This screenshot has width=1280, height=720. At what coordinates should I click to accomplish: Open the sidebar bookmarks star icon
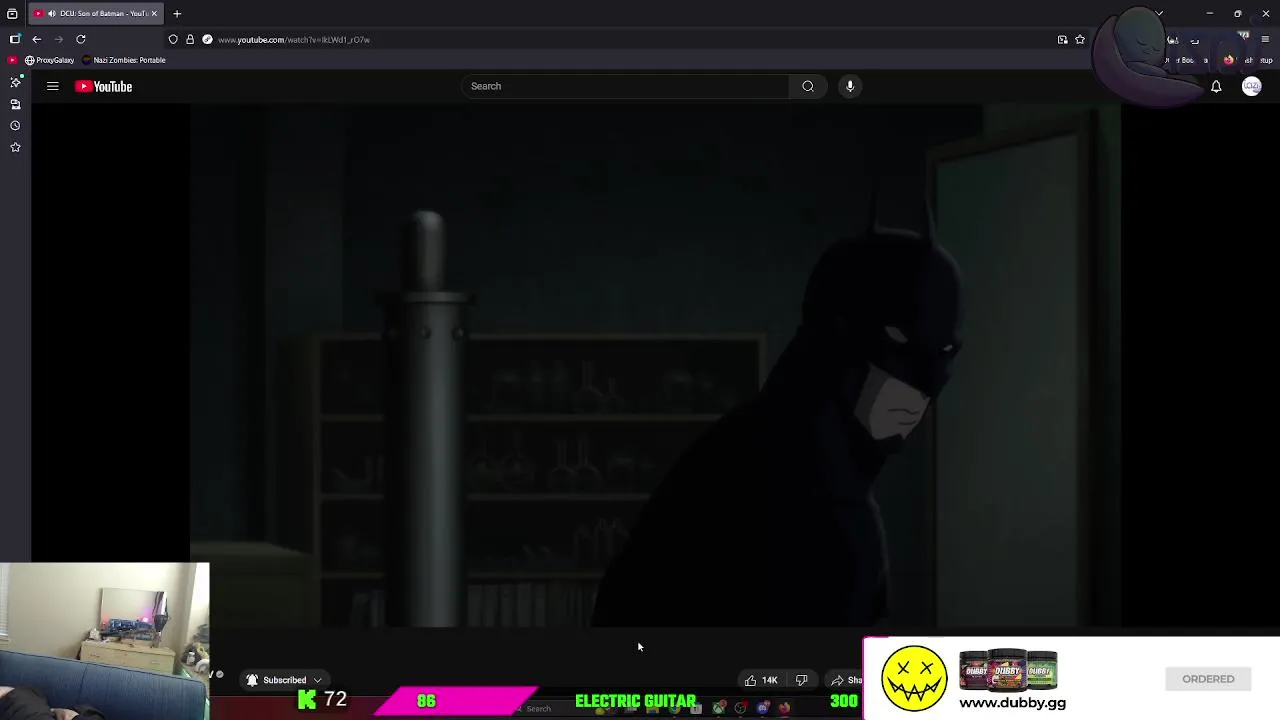15,148
